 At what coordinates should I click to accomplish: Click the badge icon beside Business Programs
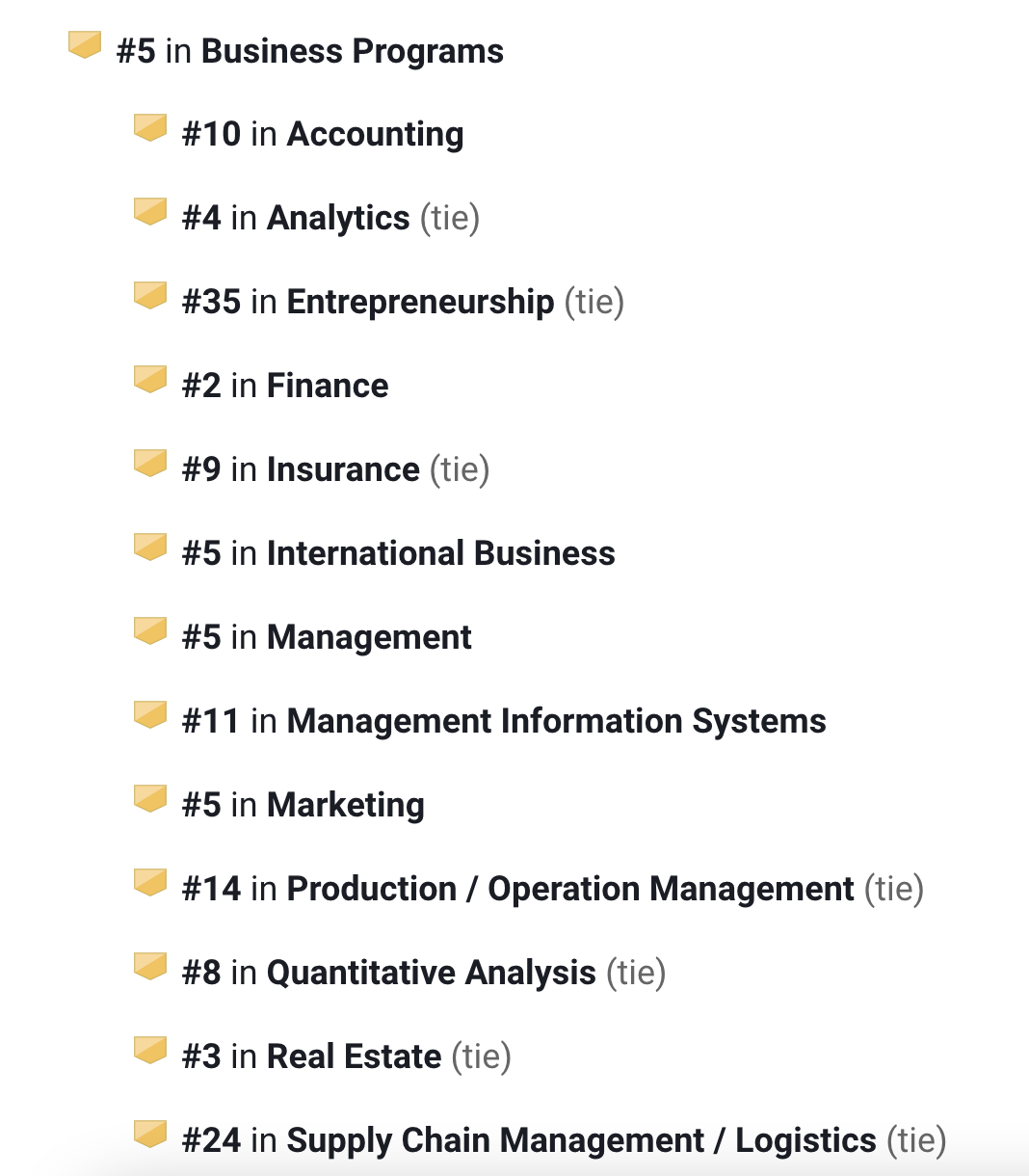tap(85, 44)
